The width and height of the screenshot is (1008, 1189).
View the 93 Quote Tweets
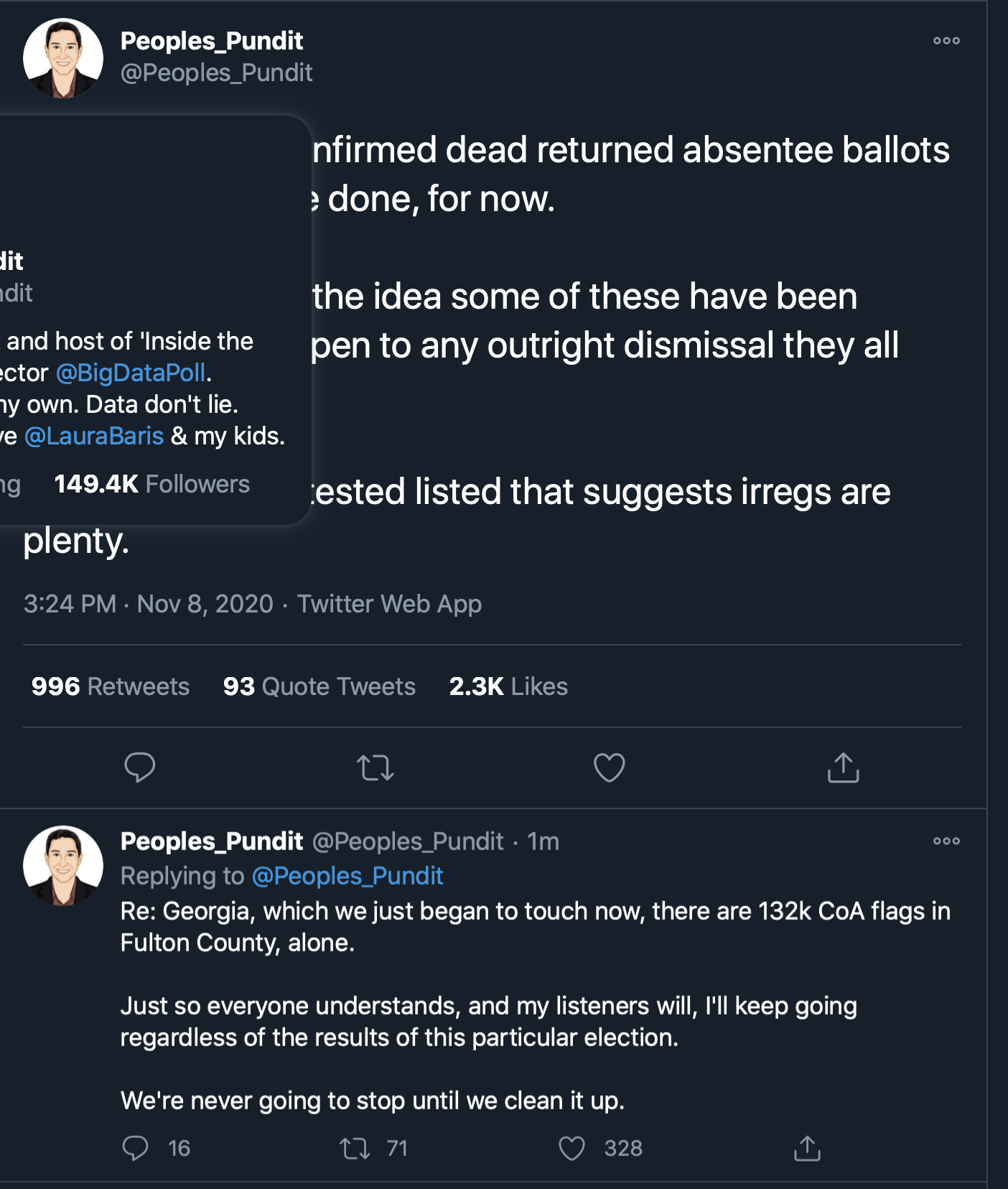319,686
